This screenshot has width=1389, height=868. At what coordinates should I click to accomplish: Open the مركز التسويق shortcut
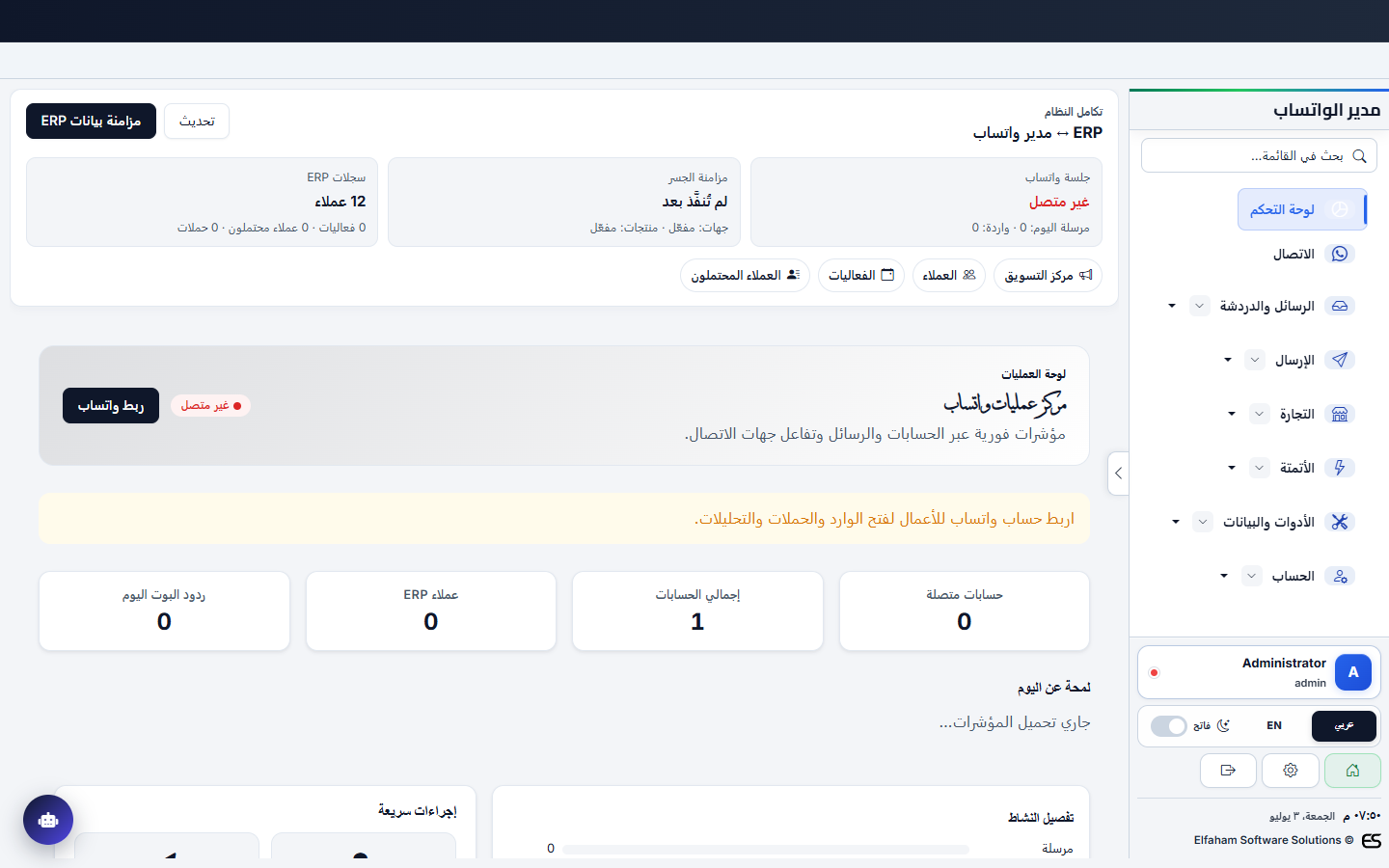[x=1048, y=275]
